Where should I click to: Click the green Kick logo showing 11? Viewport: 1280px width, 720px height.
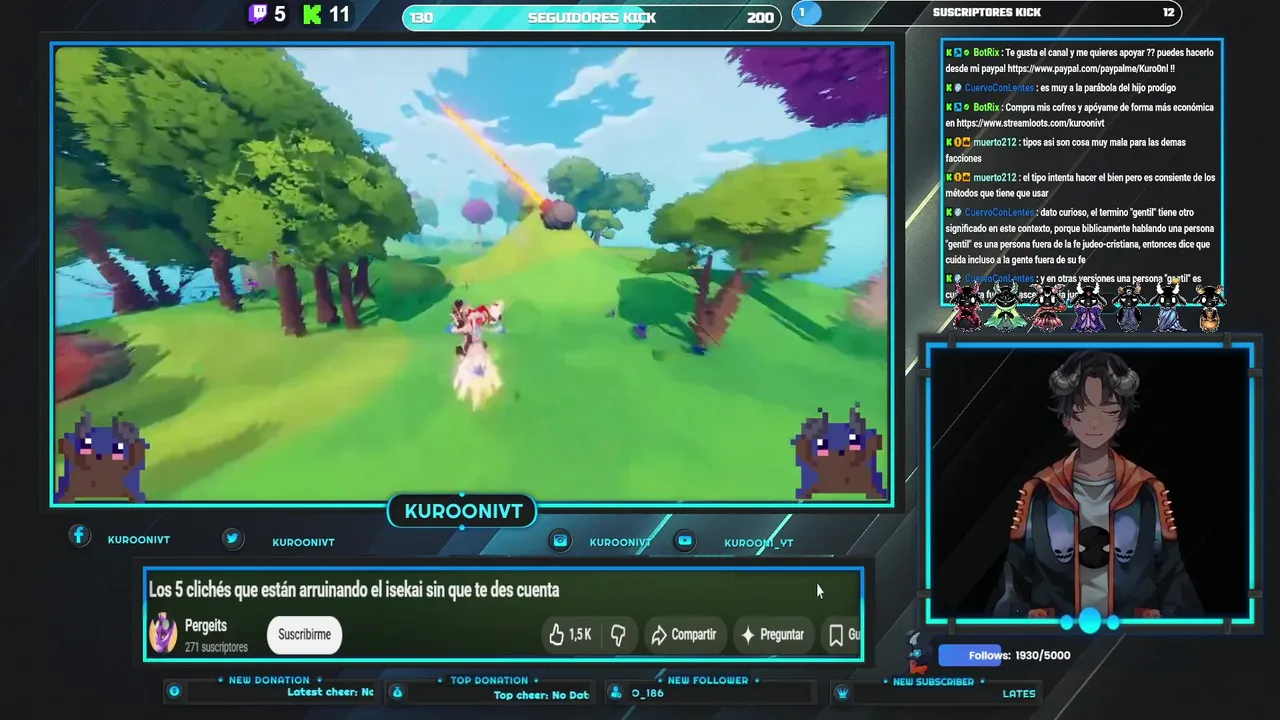point(312,14)
